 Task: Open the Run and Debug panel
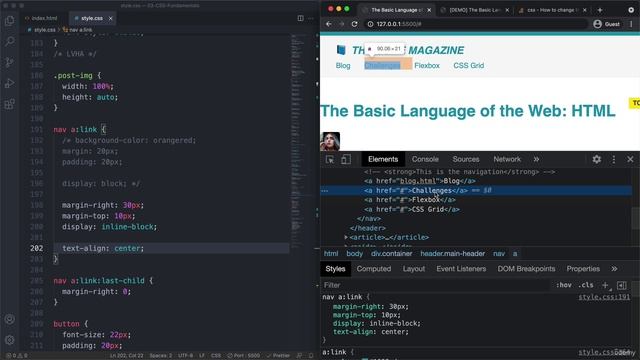click(x=9, y=83)
